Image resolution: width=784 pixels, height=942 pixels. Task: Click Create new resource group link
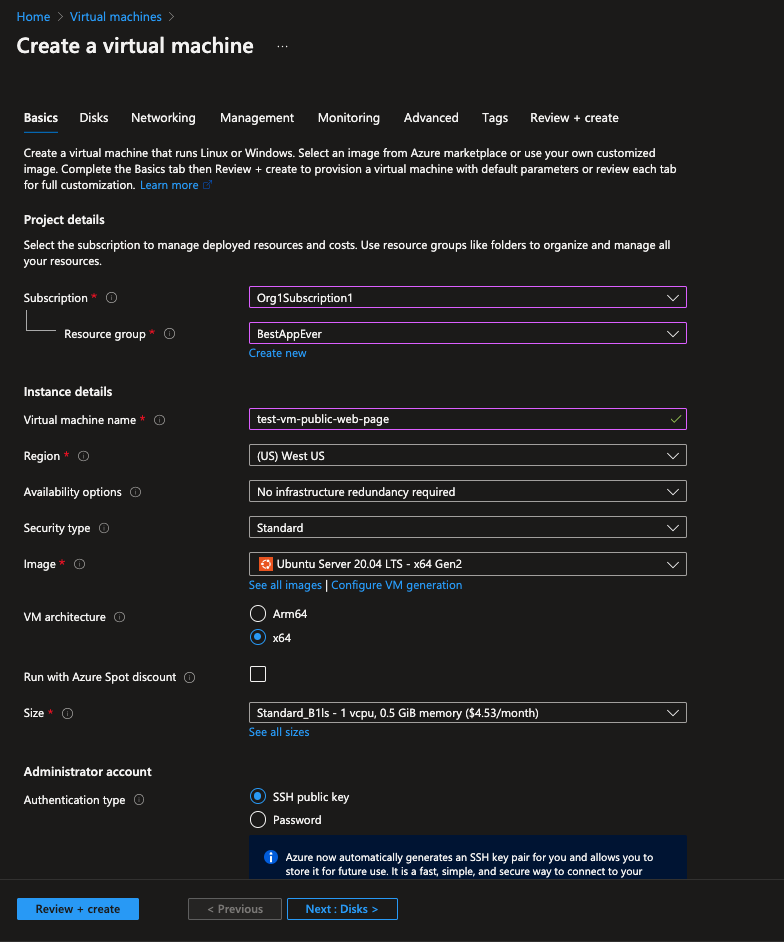pos(278,353)
